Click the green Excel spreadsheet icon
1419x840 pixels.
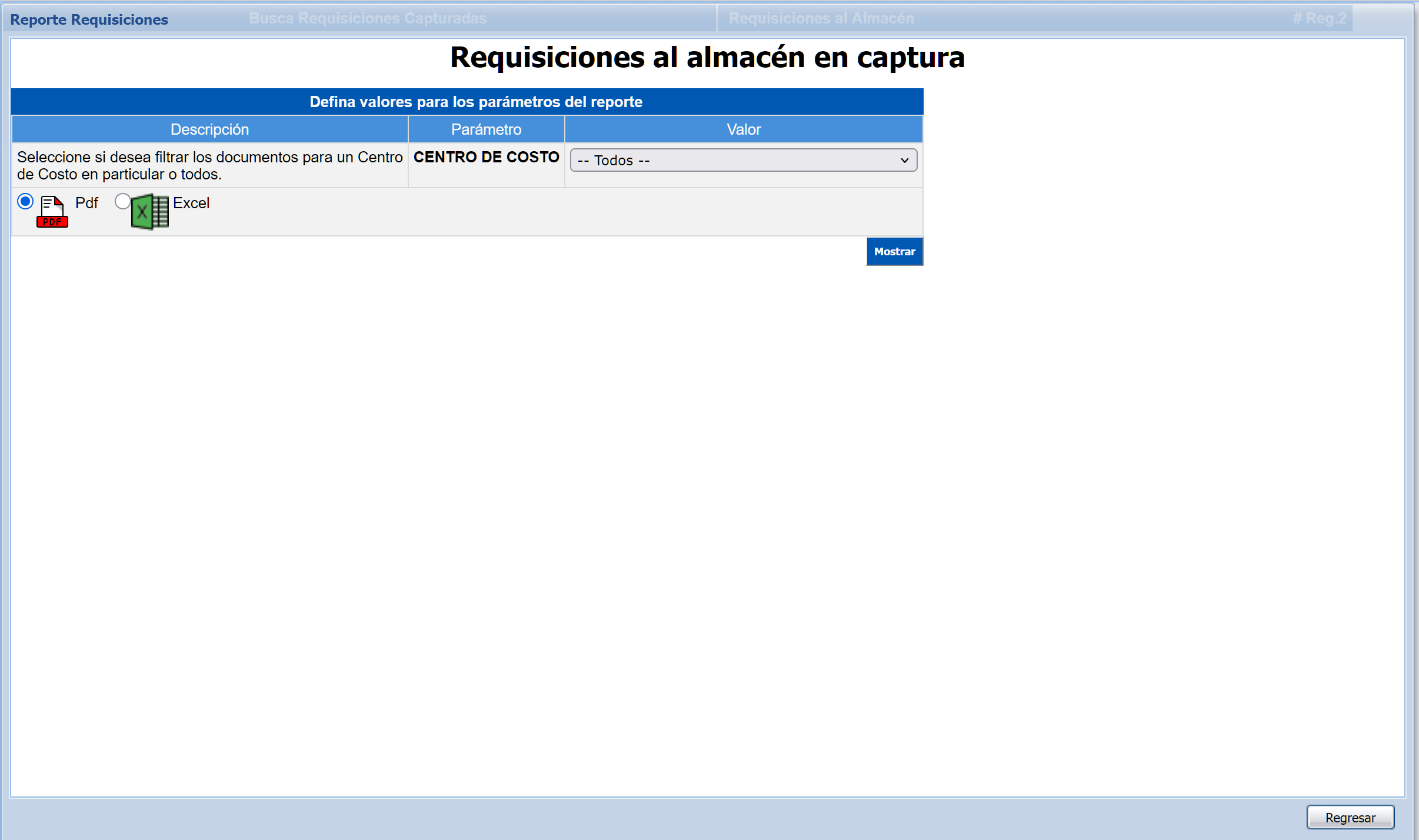(x=150, y=212)
